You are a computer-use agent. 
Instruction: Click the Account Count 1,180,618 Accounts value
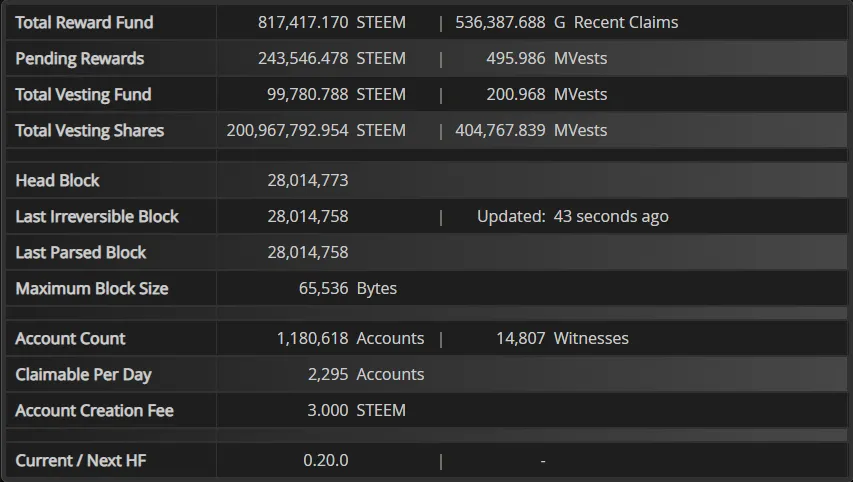[350, 338]
